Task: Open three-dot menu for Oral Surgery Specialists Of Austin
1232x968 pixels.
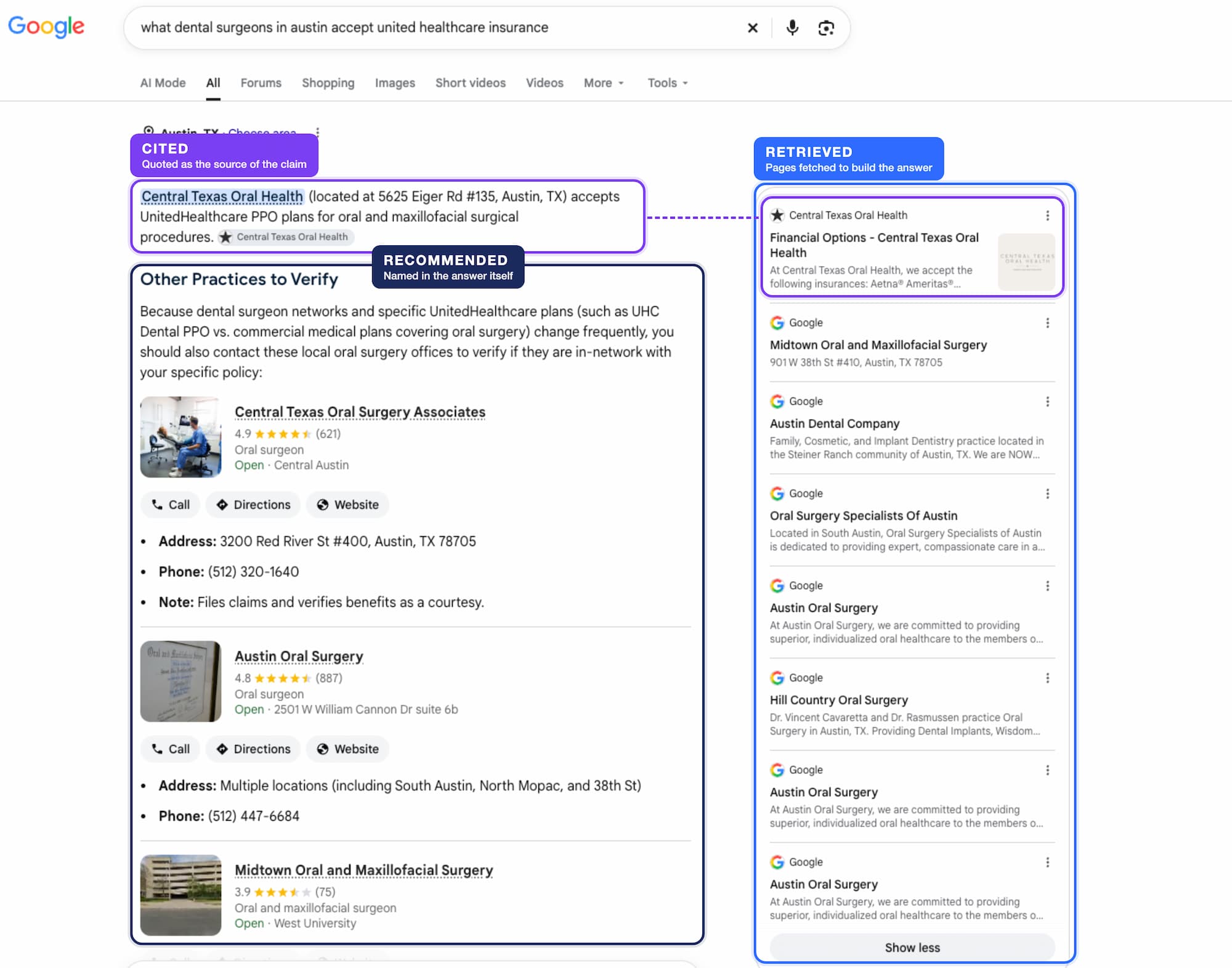Action: (x=1047, y=494)
